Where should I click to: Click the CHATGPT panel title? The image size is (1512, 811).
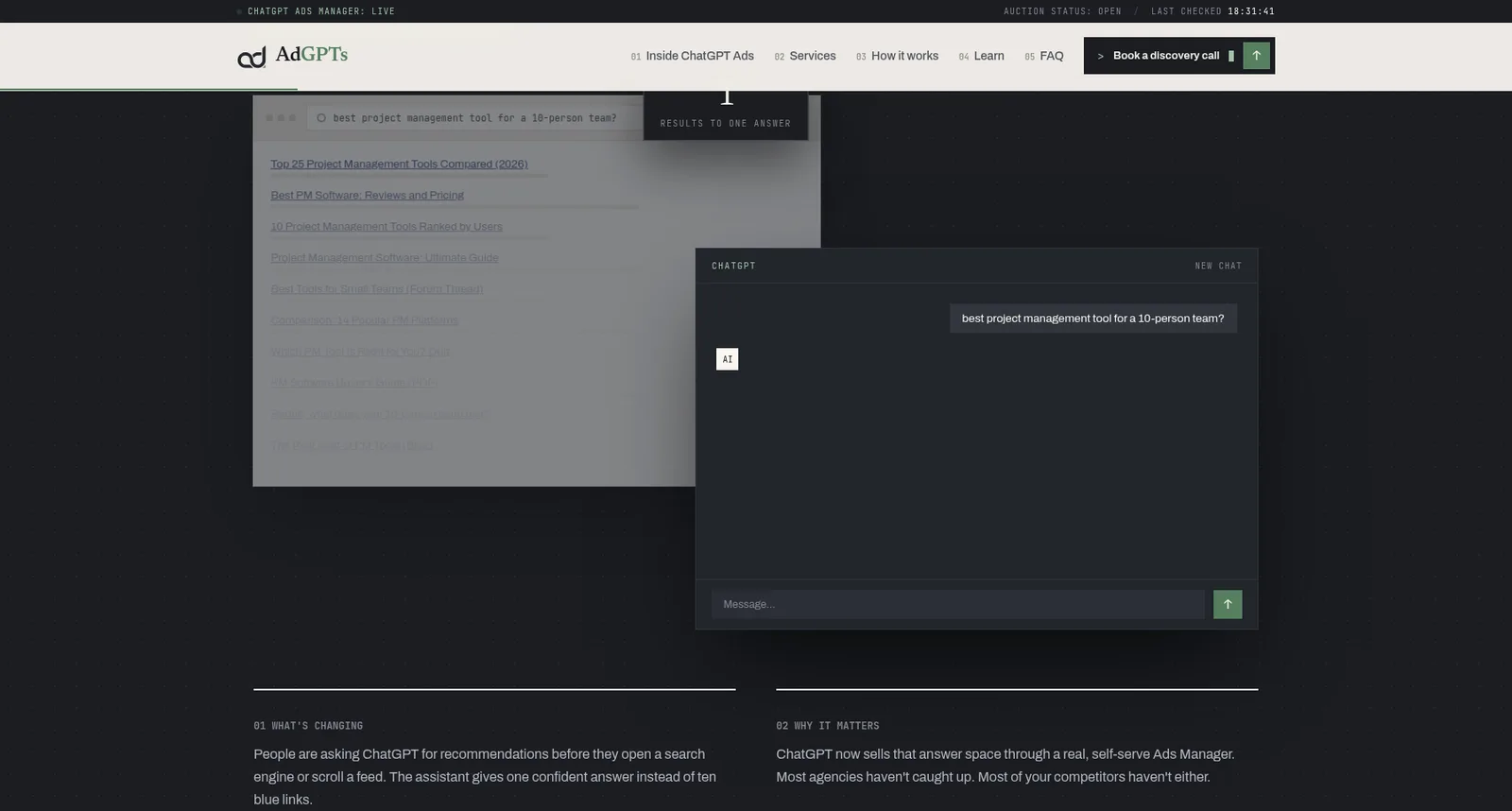(x=733, y=266)
